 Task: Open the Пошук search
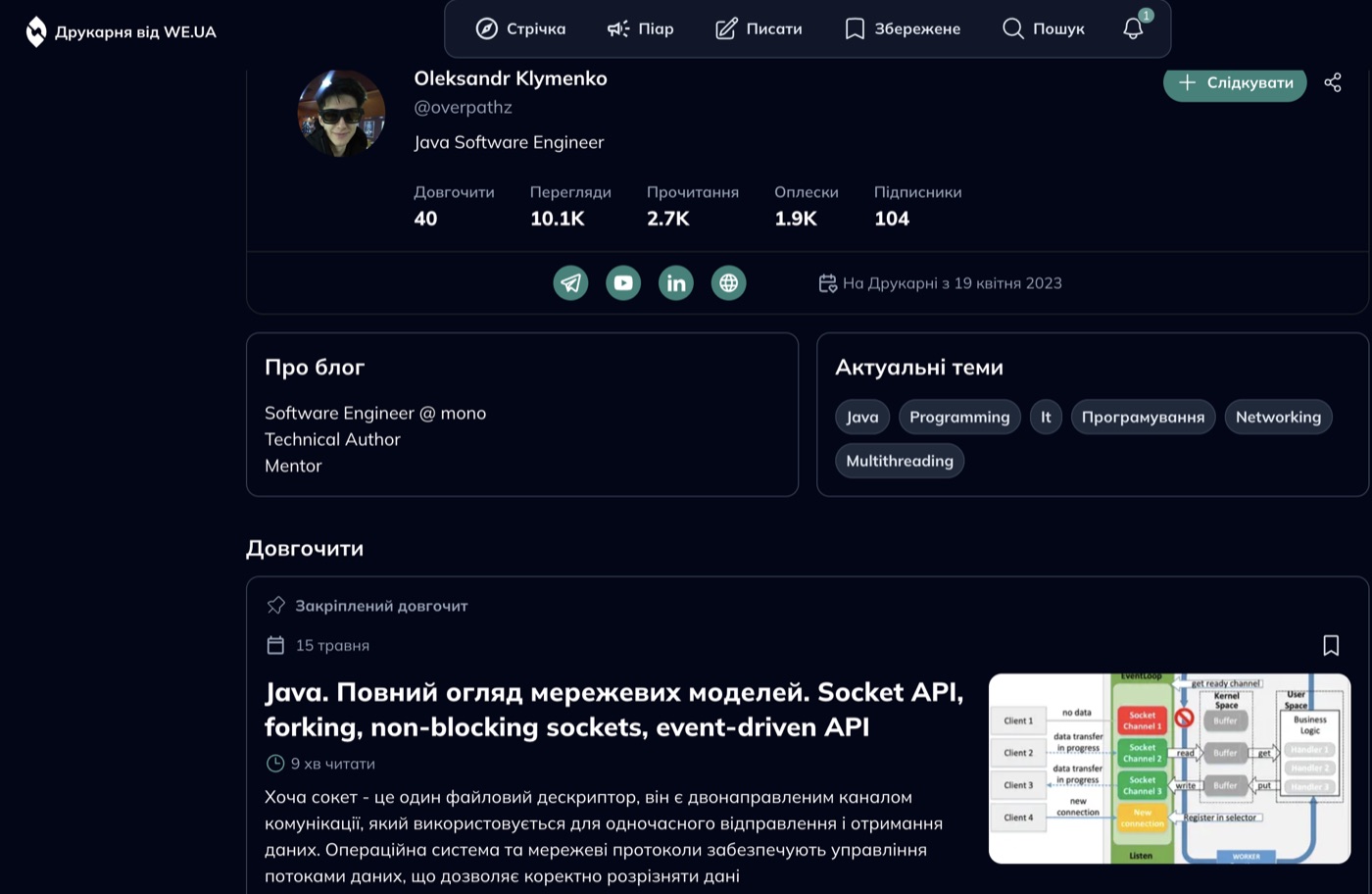coord(1044,28)
